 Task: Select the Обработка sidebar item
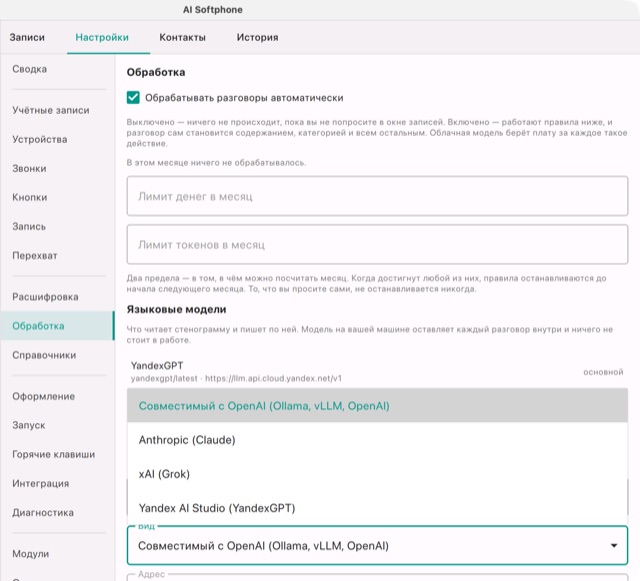click(57, 326)
